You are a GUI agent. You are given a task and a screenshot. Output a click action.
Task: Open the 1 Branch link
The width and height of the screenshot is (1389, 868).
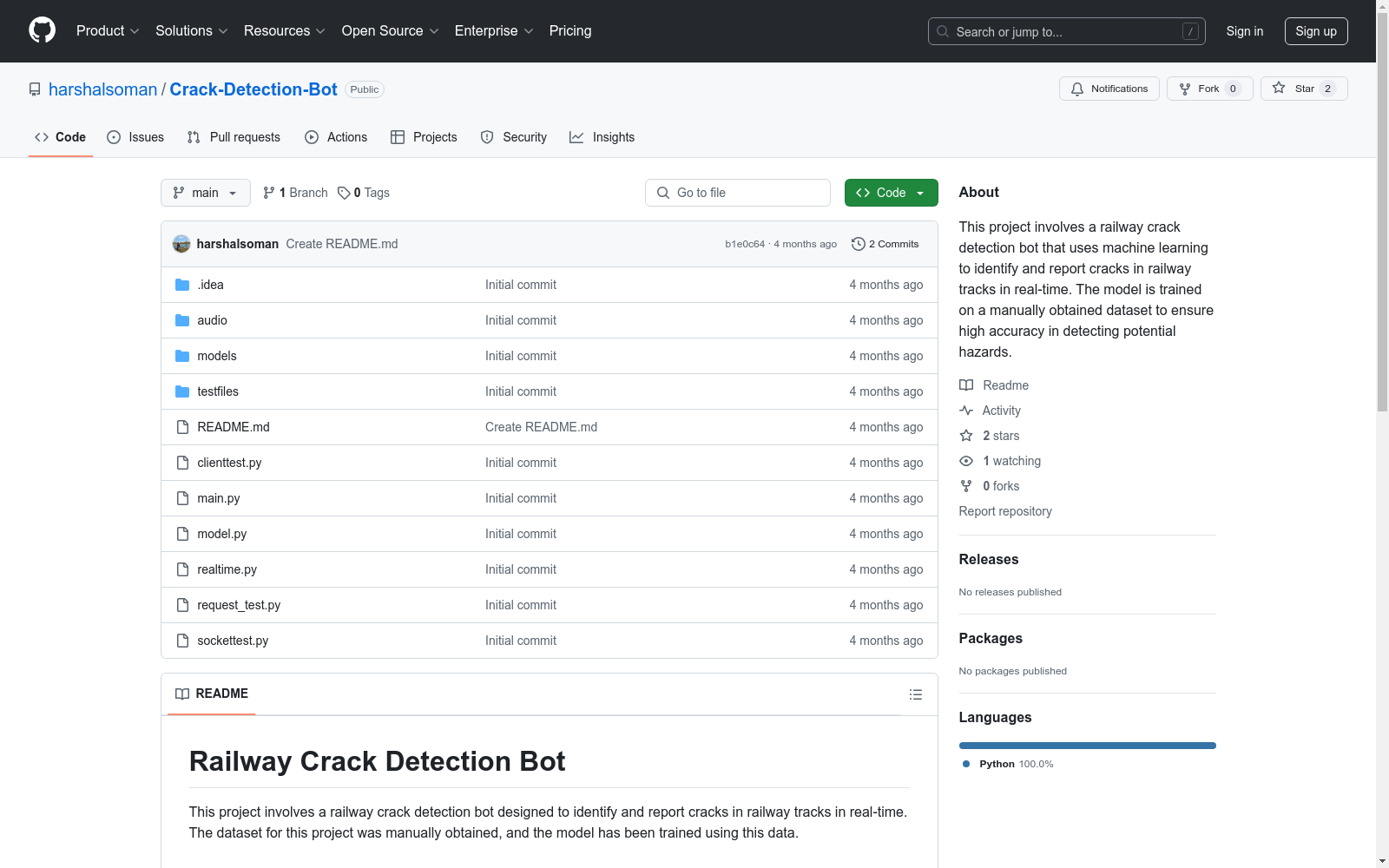coord(295,193)
